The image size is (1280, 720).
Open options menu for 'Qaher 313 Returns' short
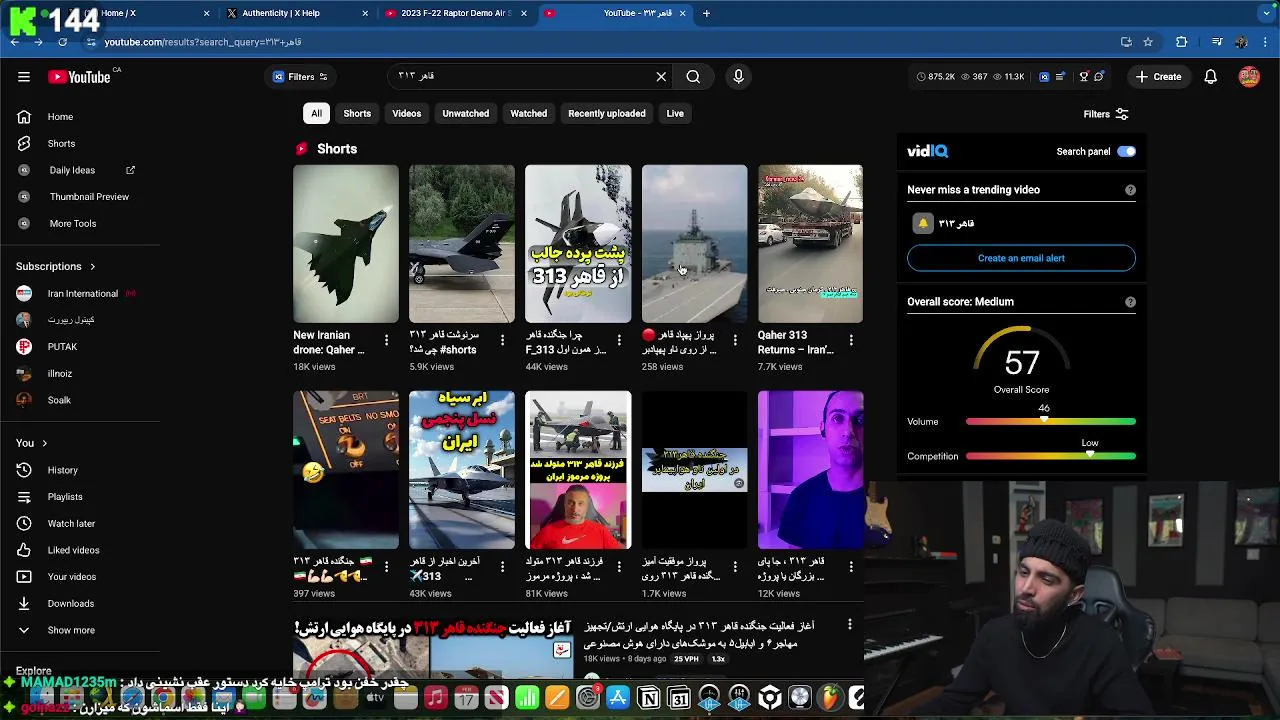click(851, 341)
